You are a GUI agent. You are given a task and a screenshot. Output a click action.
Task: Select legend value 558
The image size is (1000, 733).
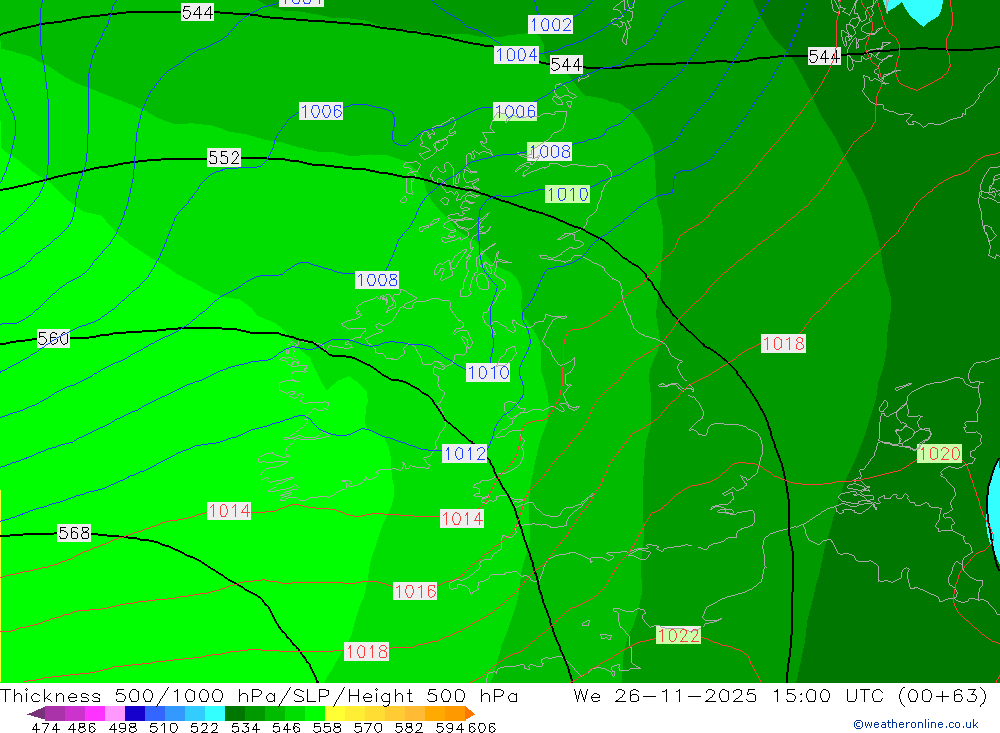[x=327, y=727]
